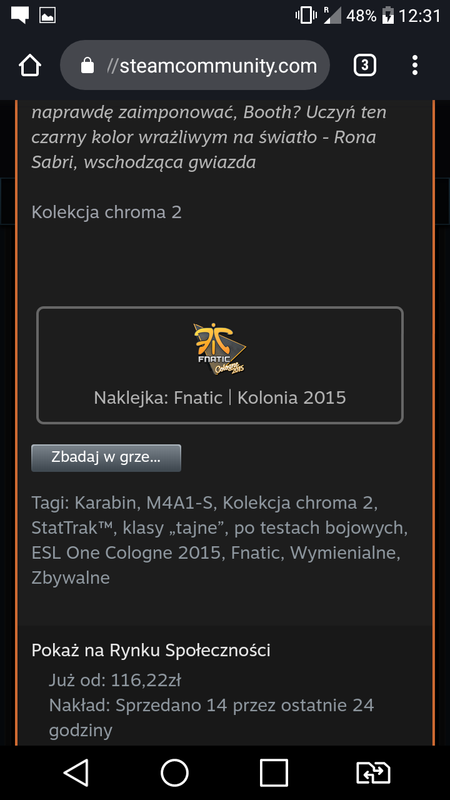This screenshot has height=800, width=450.
Task: Tap the screen switch icon in navigation bar
Action: (373, 772)
